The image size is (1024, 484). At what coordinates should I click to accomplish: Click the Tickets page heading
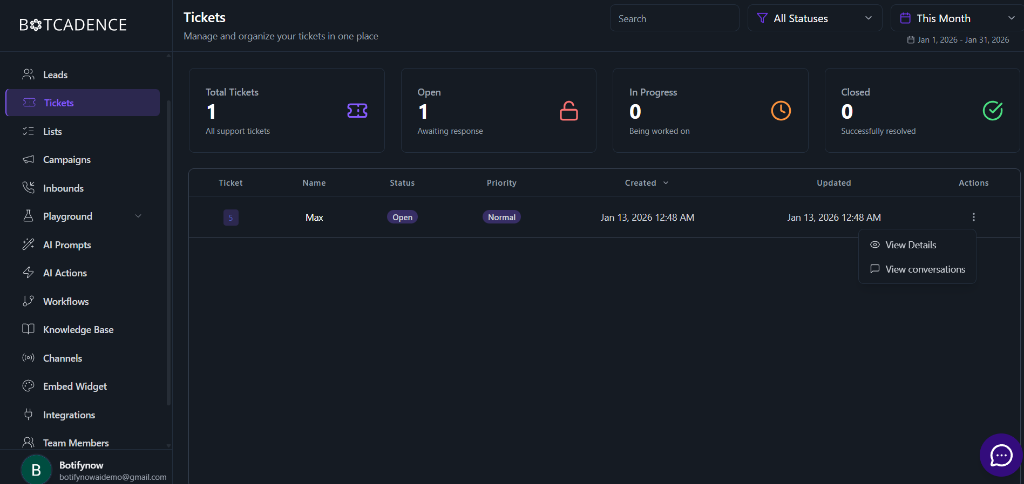(x=204, y=18)
